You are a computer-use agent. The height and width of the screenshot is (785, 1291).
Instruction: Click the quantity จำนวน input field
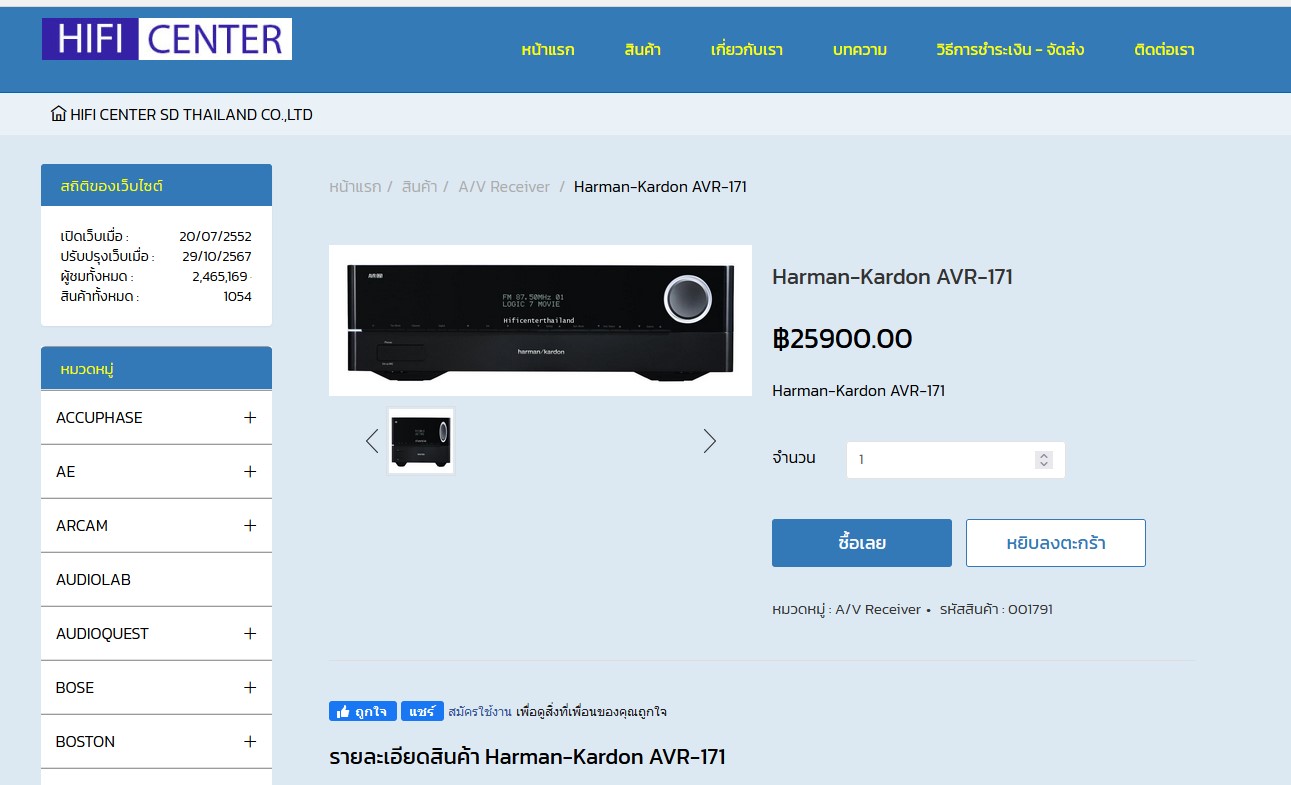point(955,460)
